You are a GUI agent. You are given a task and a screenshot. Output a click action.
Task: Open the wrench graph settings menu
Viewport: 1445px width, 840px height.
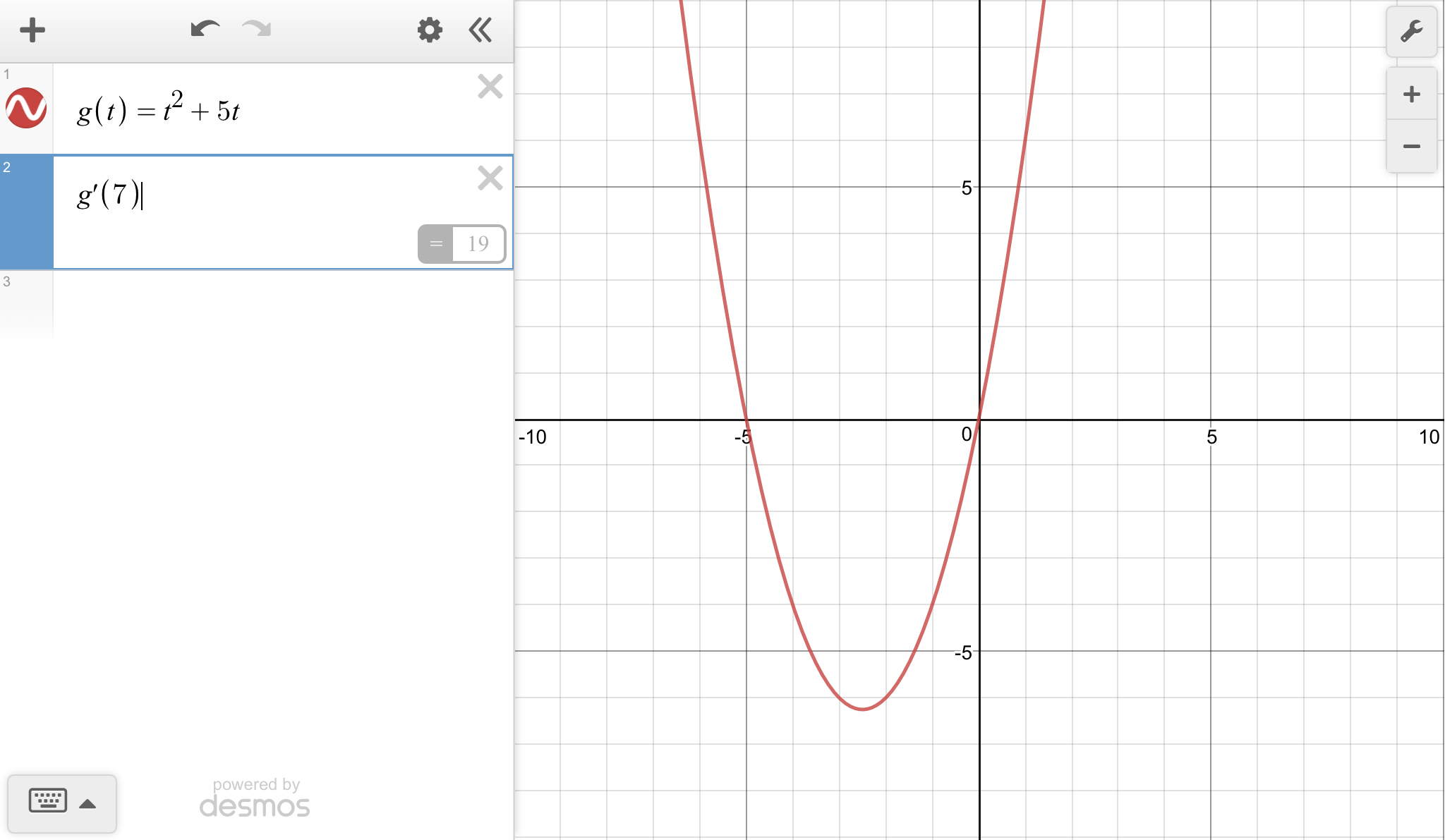coord(1411,32)
